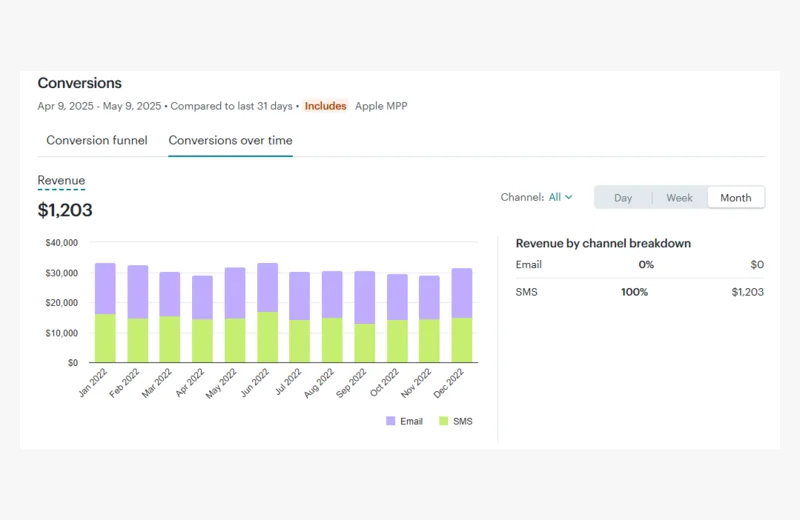Click the Mar 2022 axis label
Viewport: 800px width, 520px height.
tap(157, 383)
